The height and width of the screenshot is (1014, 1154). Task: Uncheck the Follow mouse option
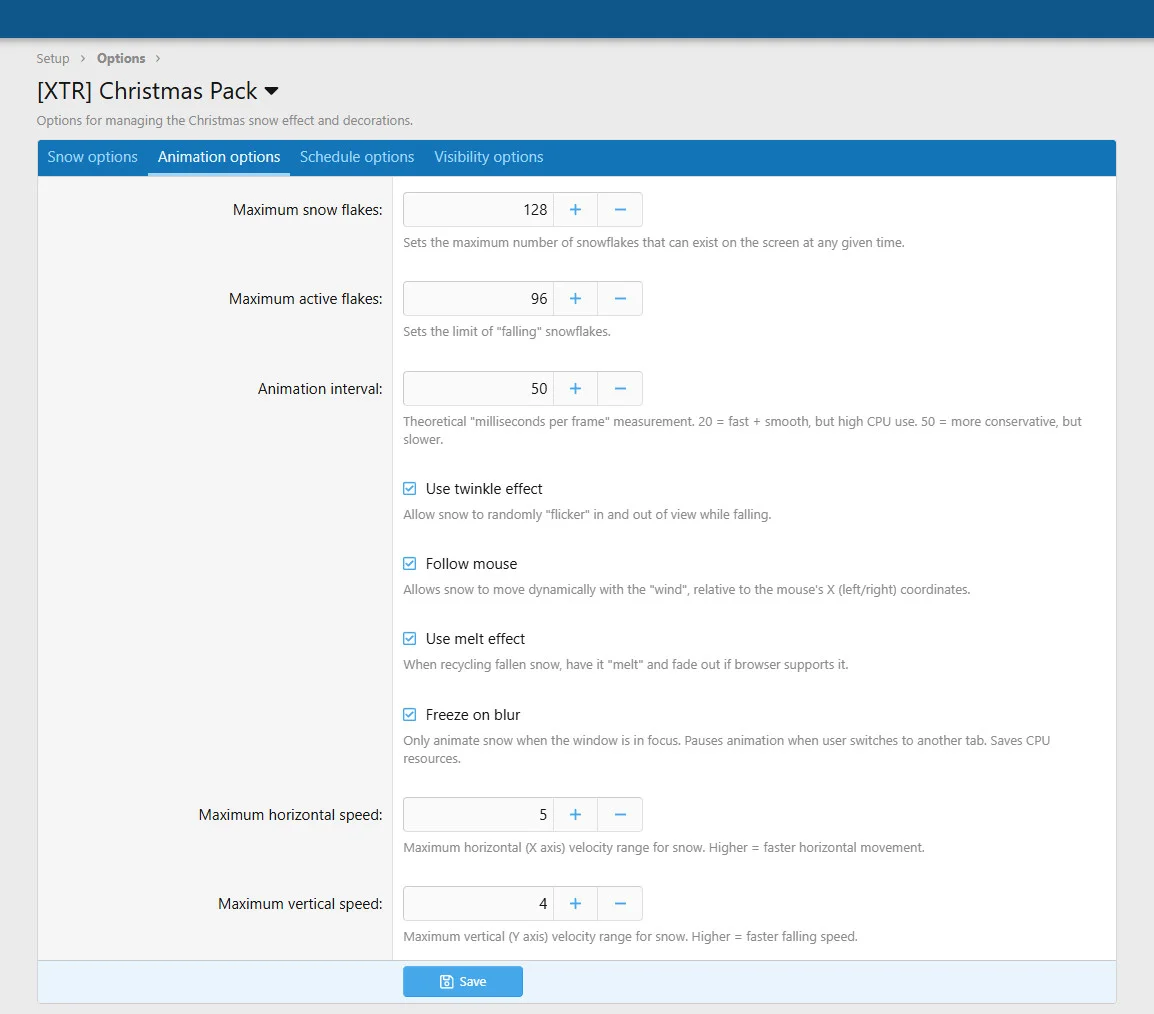click(x=410, y=564)
